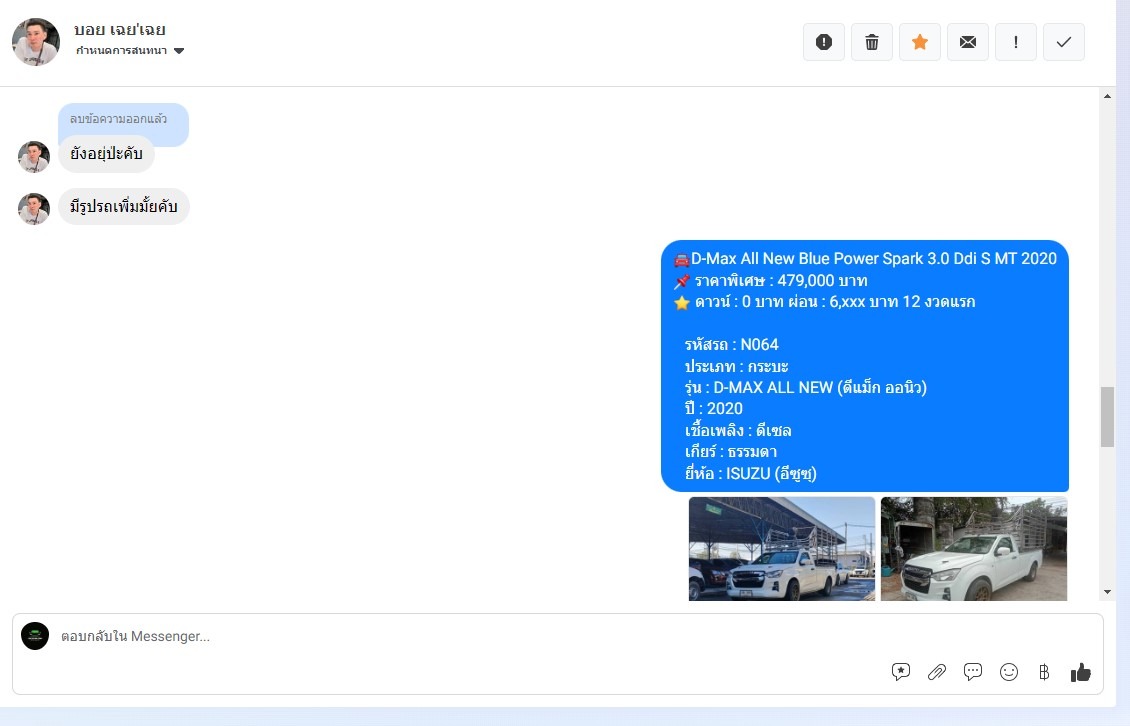Click contact name บอย เฉย'เฉย
1130x726 pixels.
120,30
